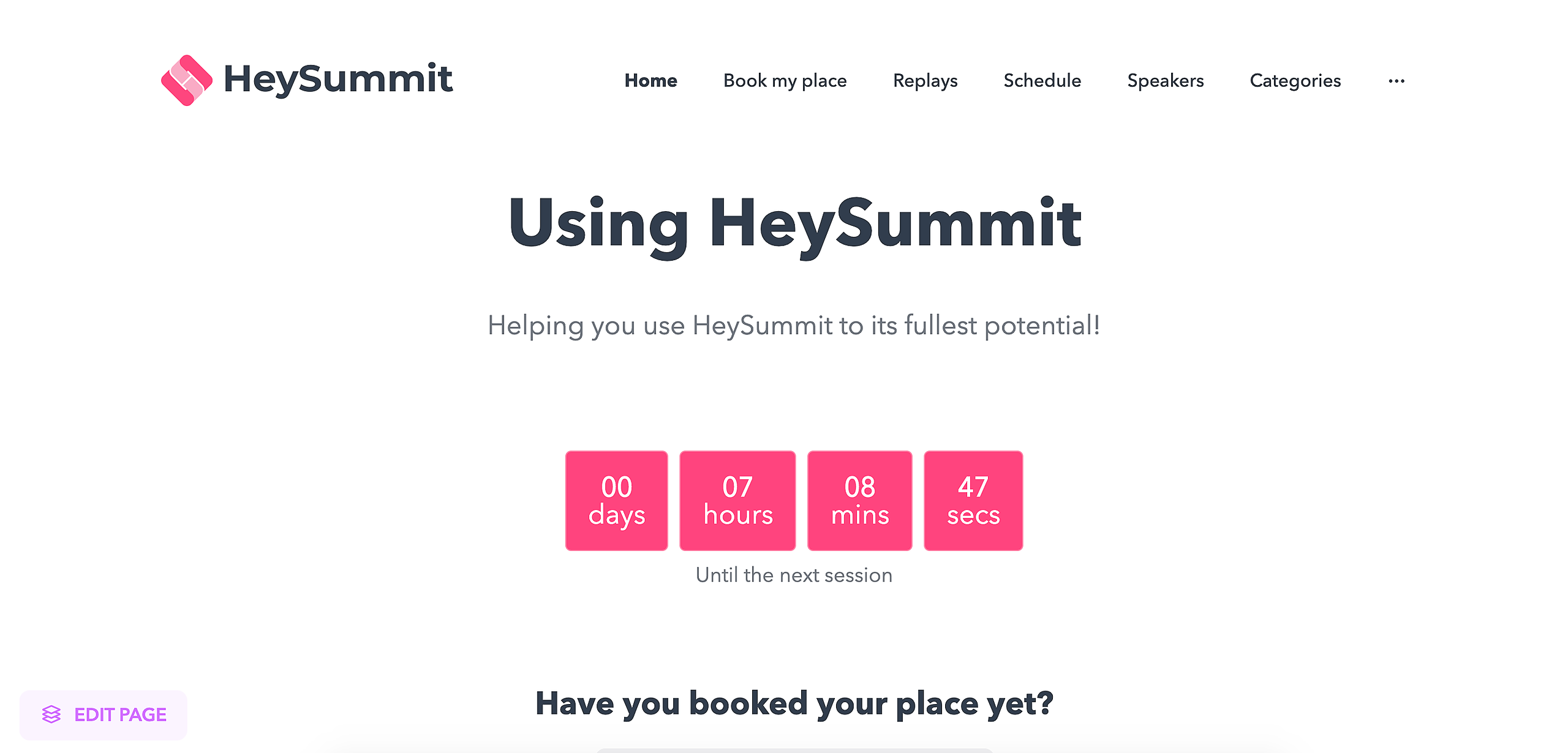Click the 47 secs countdown tile

point(973,501)
